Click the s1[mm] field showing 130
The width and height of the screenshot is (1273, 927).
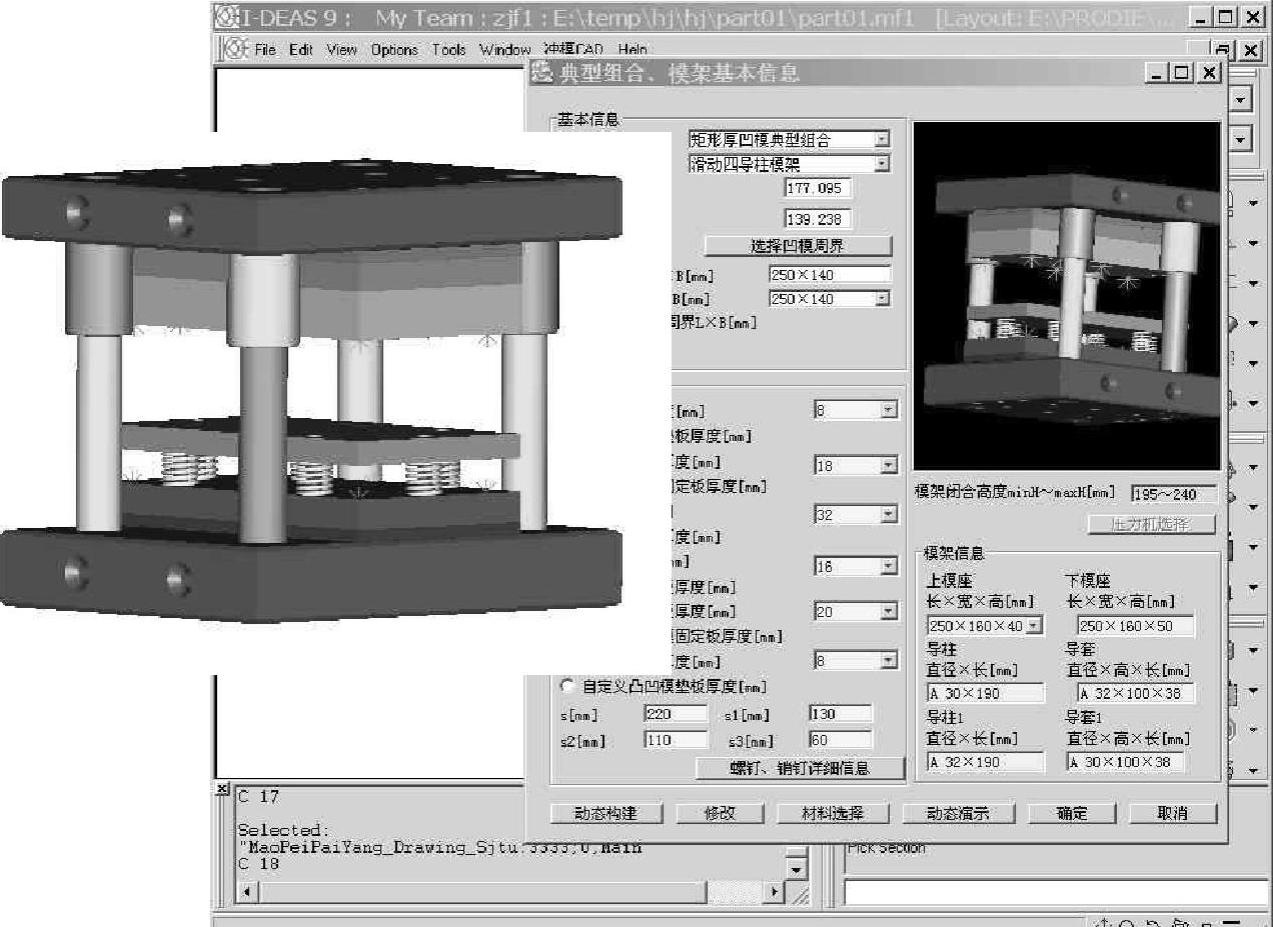(840, 714)
